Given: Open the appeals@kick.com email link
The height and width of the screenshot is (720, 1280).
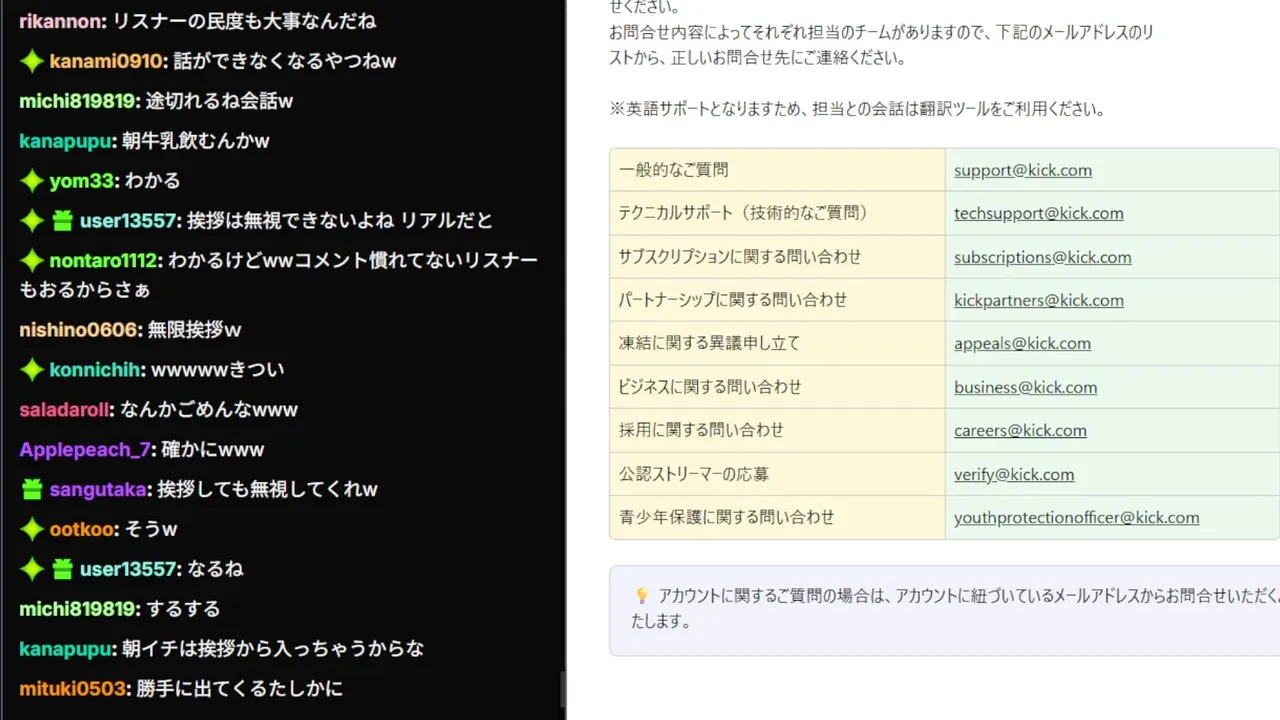Looking at the screenshot, I should pyautogui.click(x=1022, y=343).
